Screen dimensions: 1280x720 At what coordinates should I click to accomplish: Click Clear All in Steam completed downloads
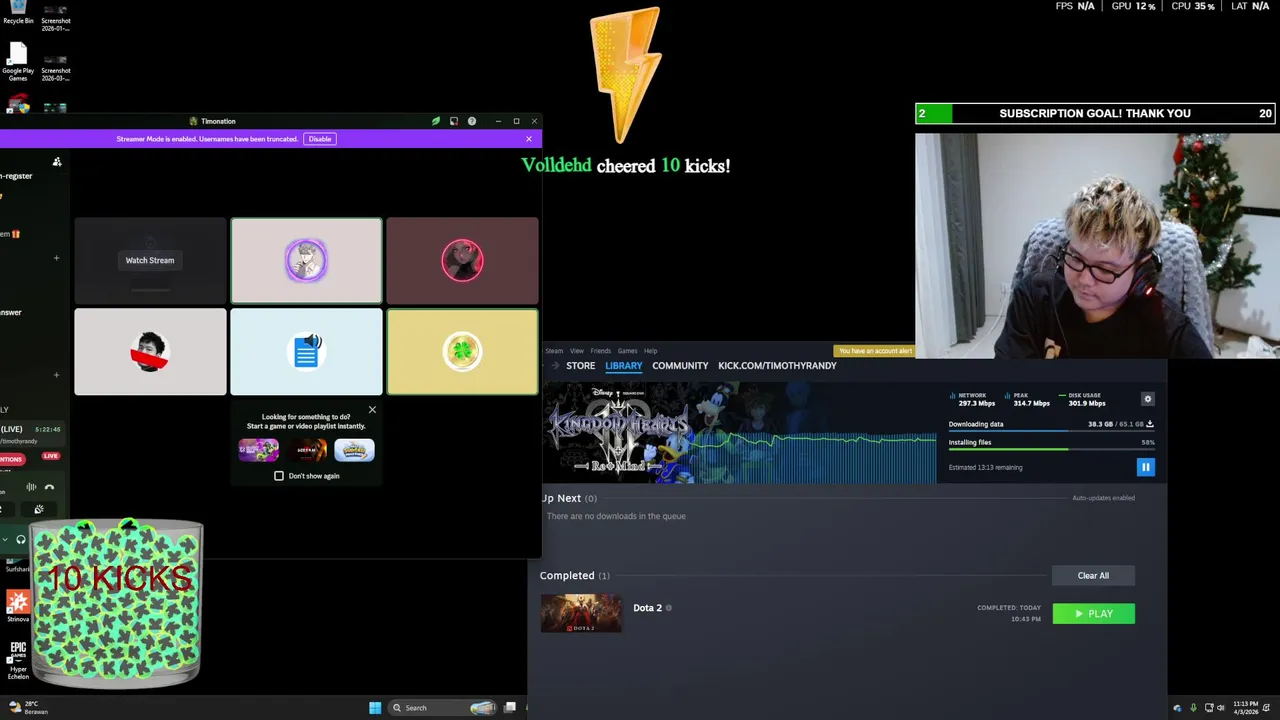click(x=1093, y=575)
